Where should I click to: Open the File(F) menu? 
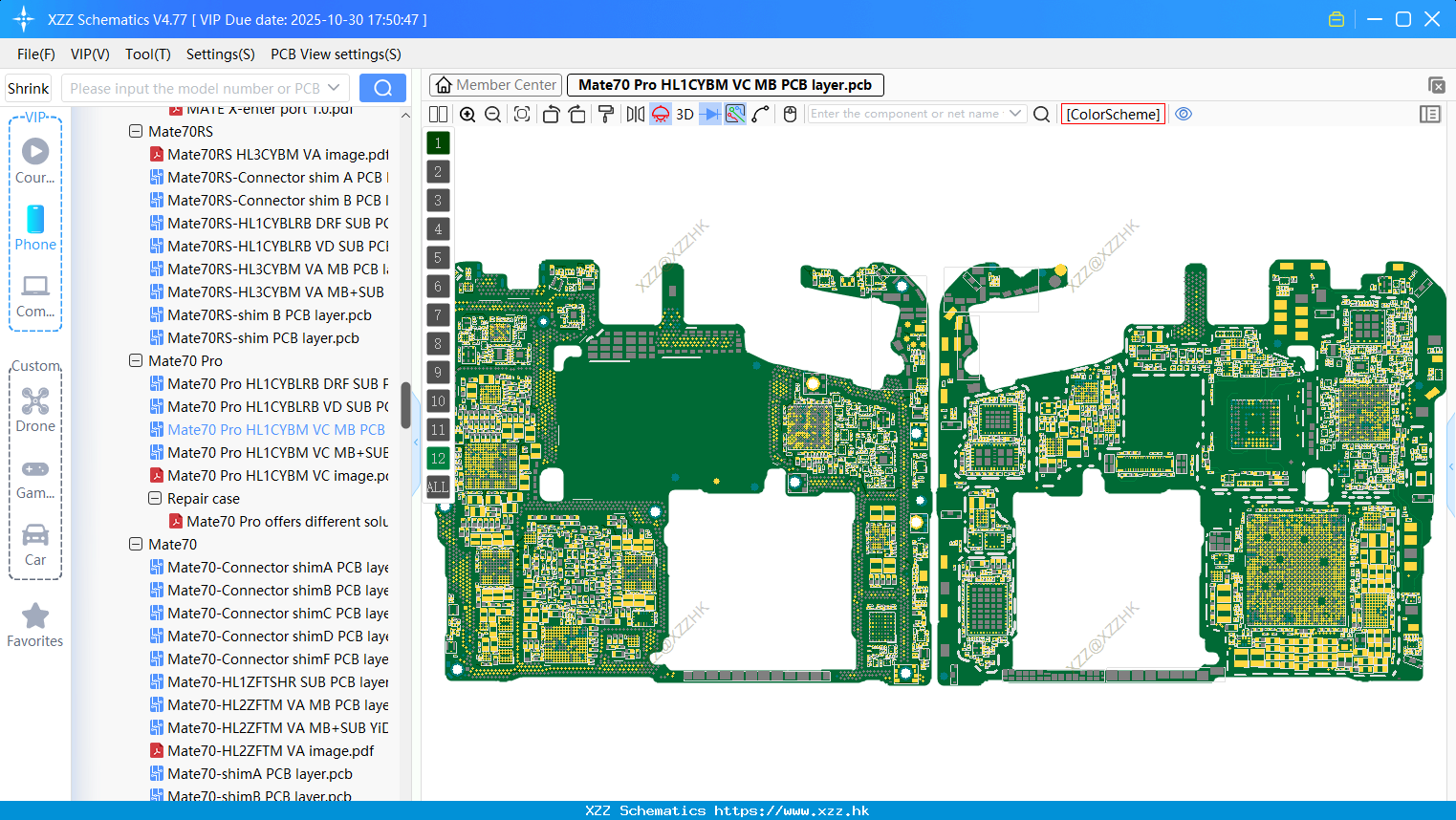[x=36, y=54]
